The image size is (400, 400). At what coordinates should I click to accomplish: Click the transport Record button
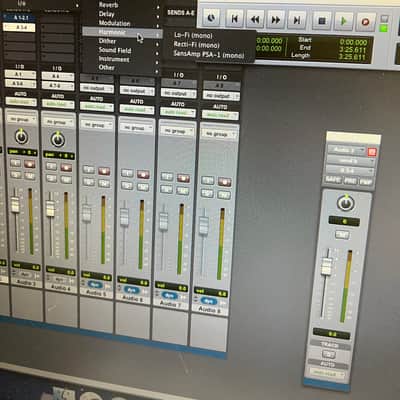coord(366,22)
